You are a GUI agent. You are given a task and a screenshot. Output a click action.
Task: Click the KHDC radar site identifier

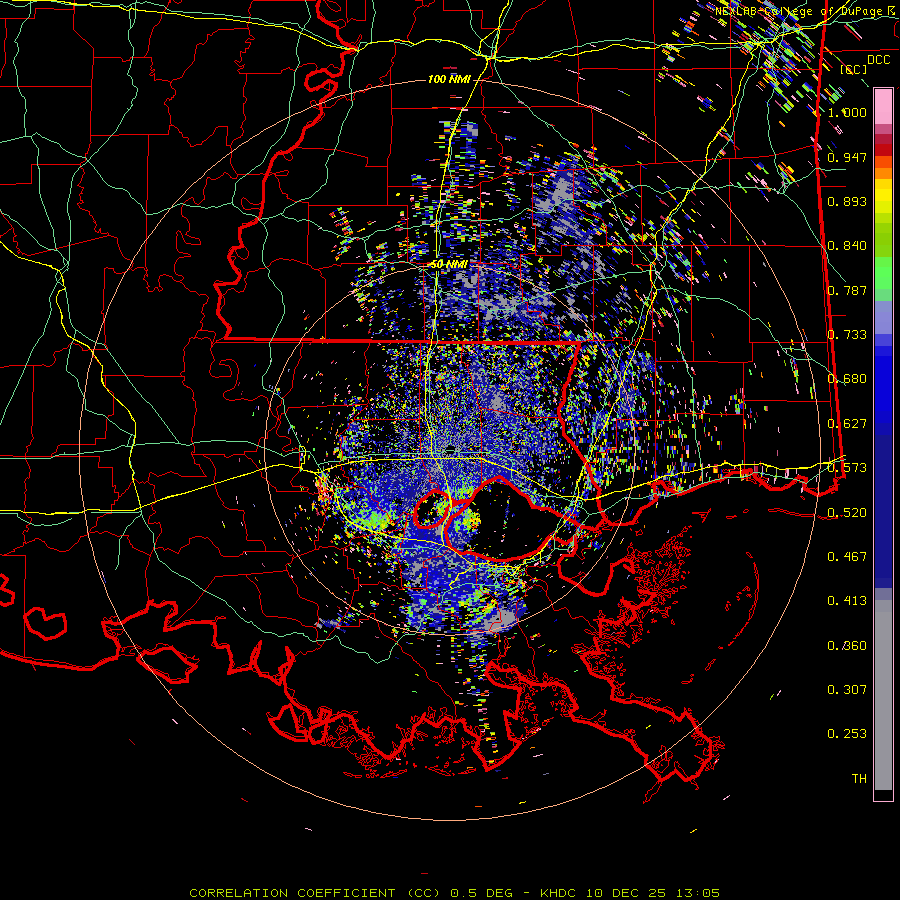560,893
